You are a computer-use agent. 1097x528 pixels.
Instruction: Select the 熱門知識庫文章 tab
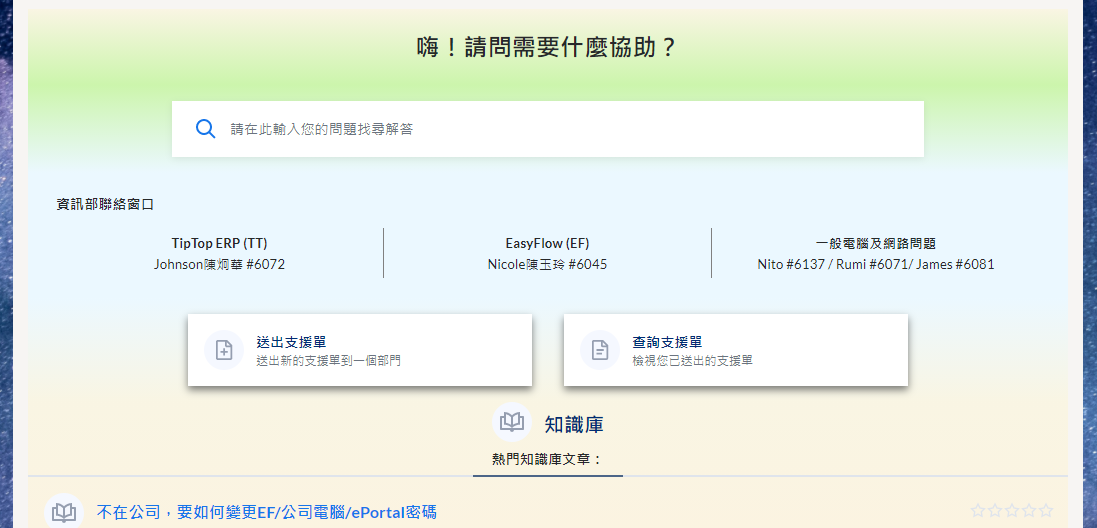click(x=548, y=459)
